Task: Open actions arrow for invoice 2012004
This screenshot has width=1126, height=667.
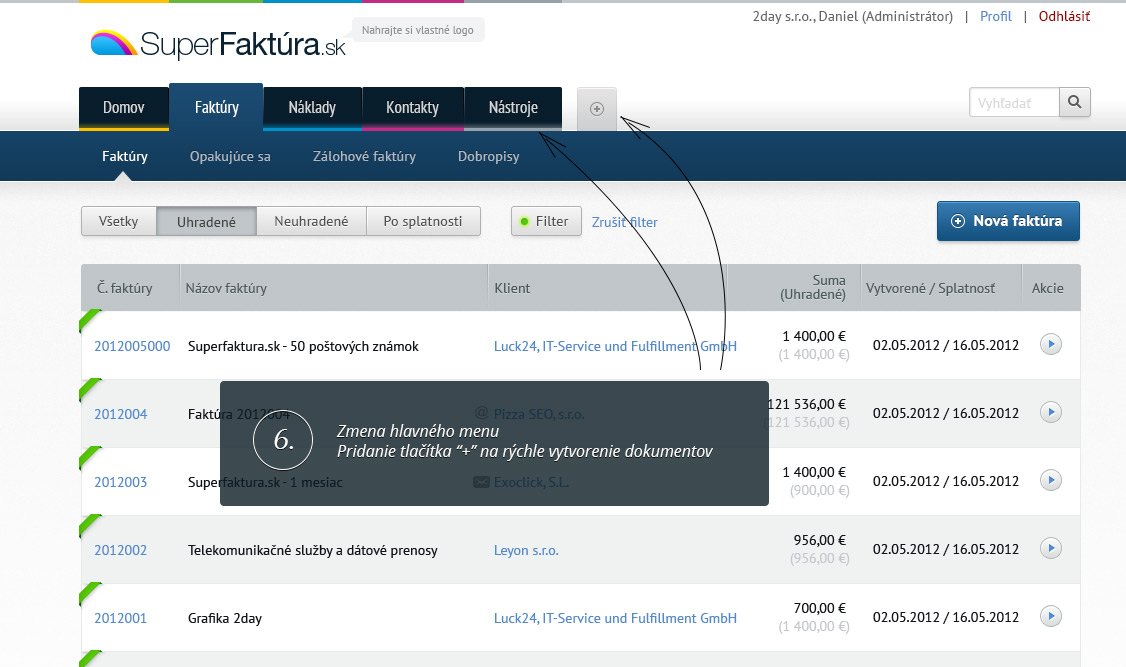Action: [x=1051, y=412]
